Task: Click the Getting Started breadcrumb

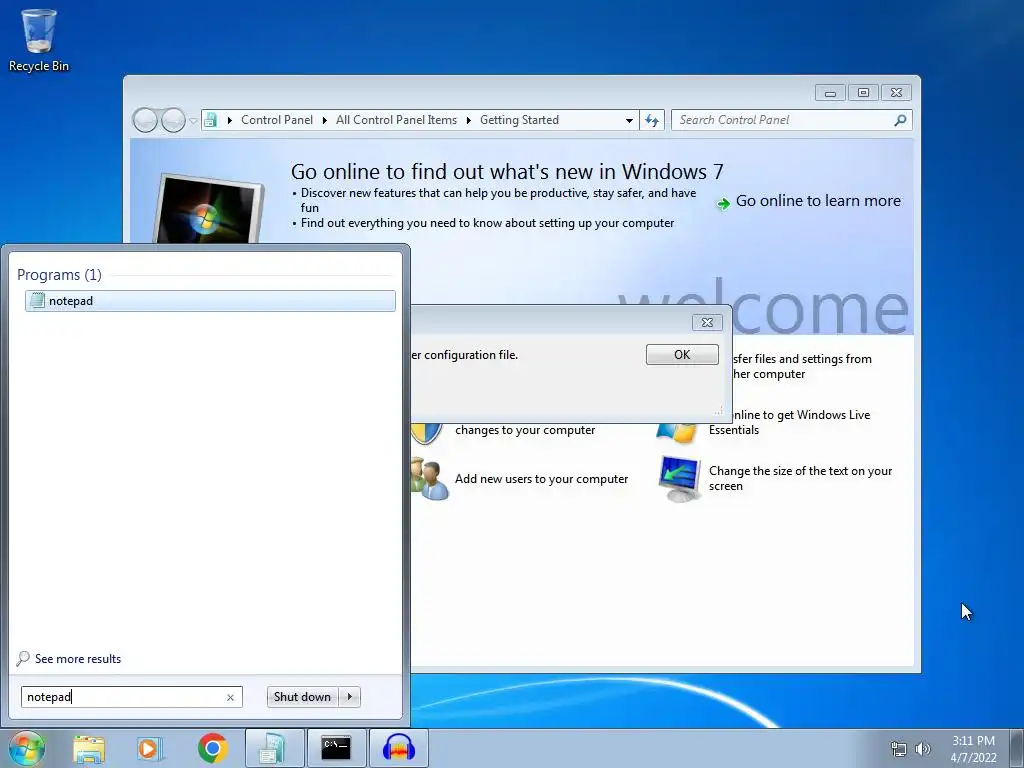Action: point(519,120)
